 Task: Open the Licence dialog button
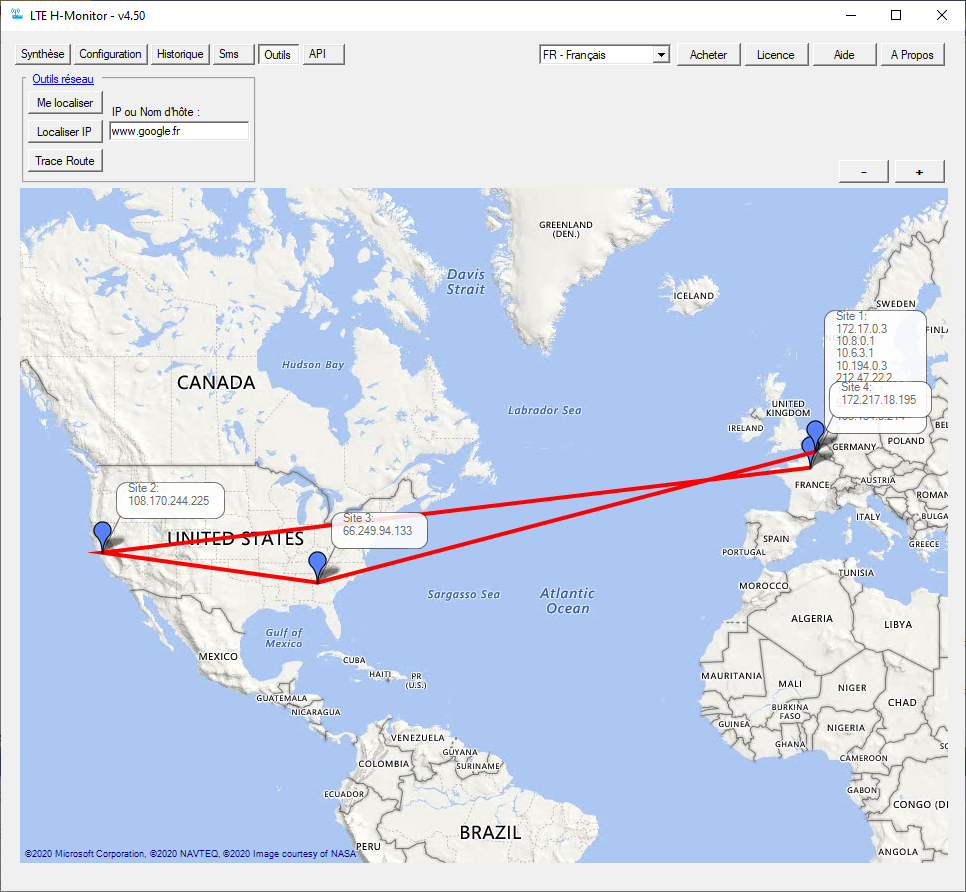tap(775, 55)
